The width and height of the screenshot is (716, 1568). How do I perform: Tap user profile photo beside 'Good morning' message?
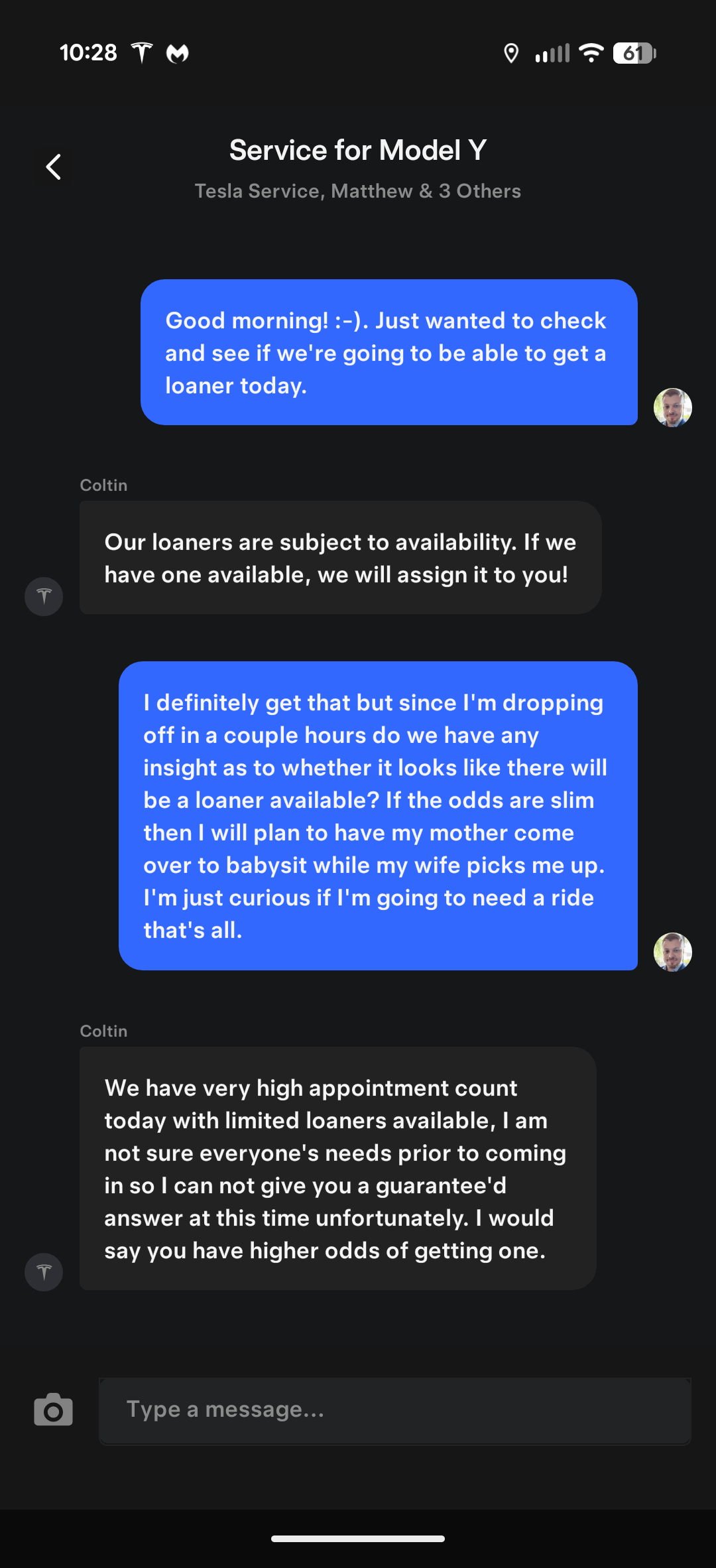(x=672, y=407)
